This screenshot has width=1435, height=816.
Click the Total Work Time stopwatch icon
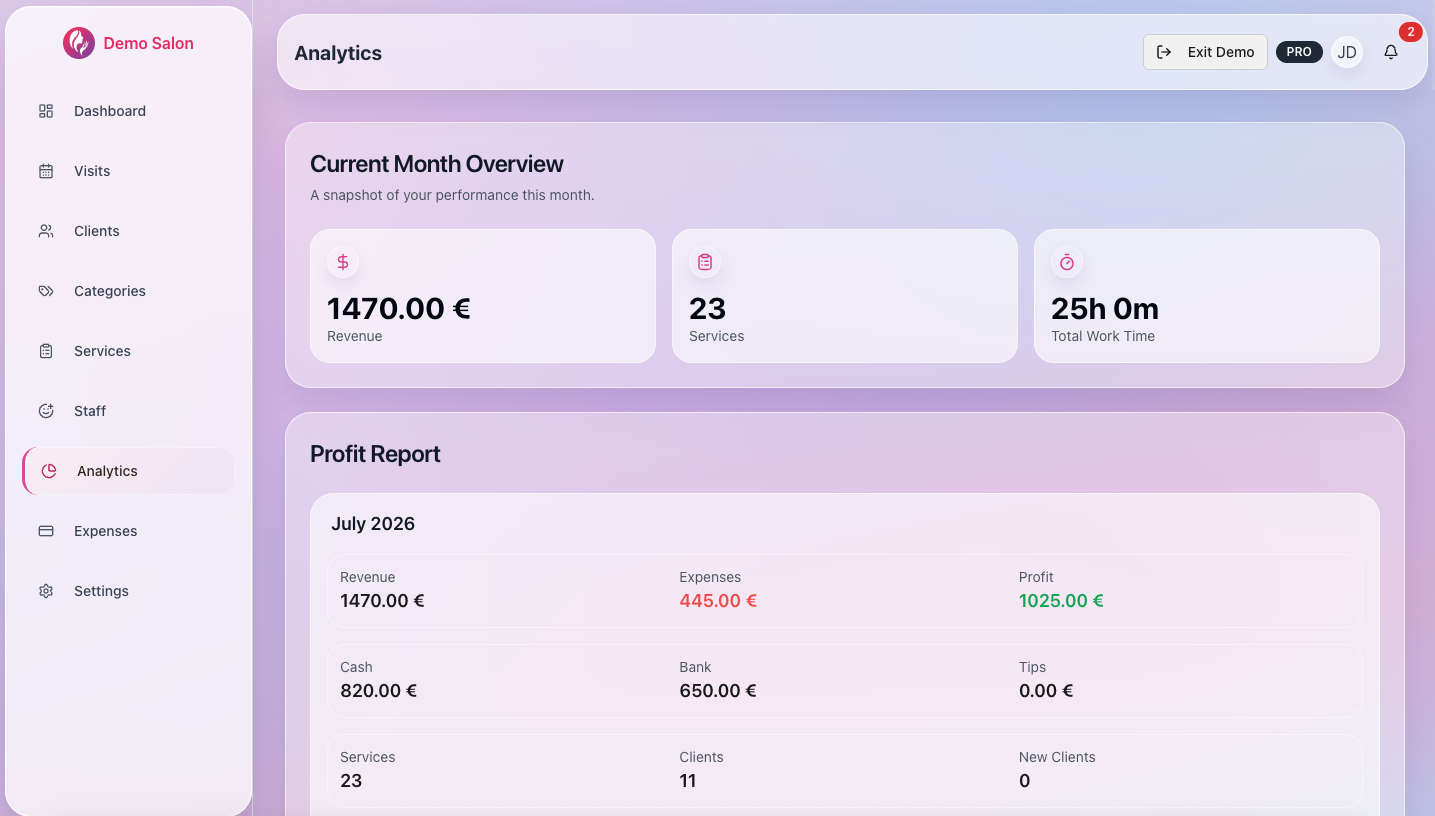(1067, 262)
